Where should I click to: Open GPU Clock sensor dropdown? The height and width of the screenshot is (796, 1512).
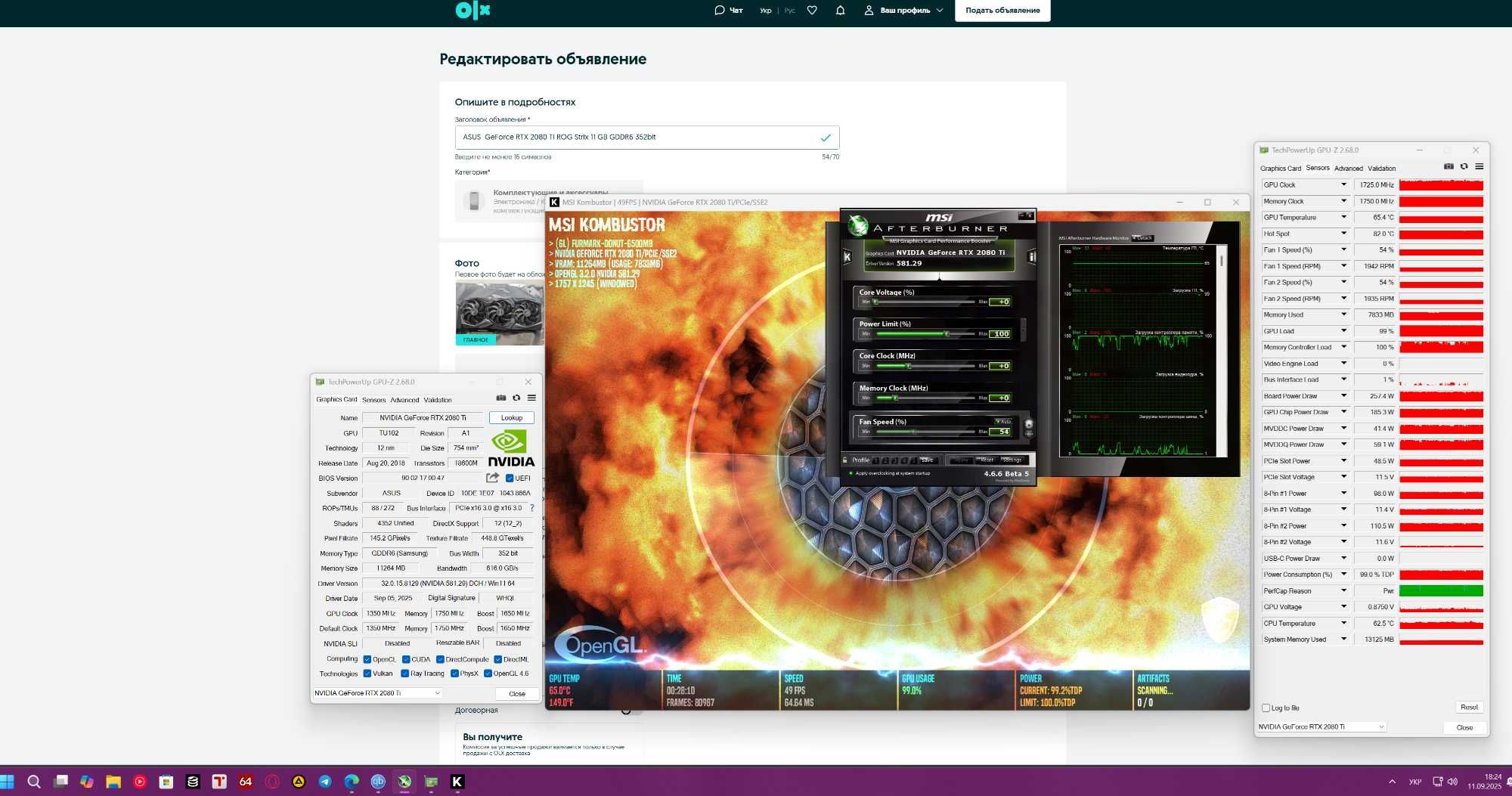pos(1343,184)
